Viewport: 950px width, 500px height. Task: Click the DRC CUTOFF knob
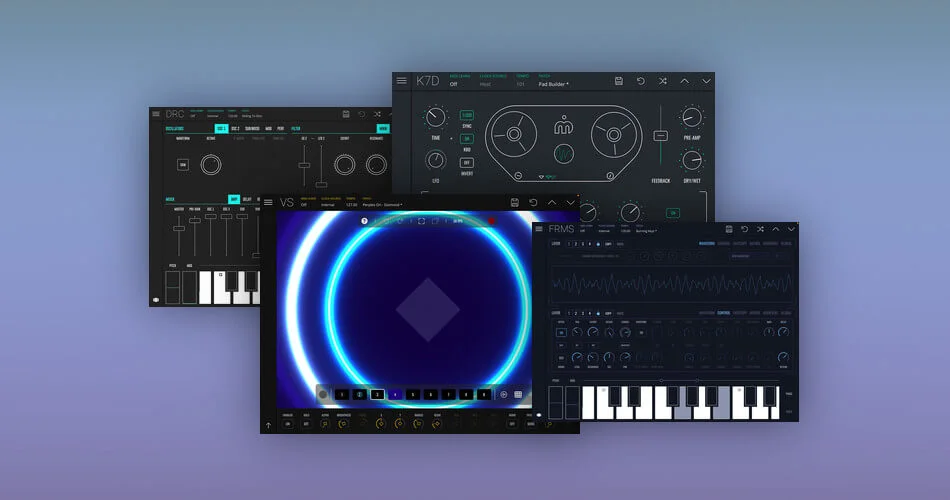pos(344,165)
